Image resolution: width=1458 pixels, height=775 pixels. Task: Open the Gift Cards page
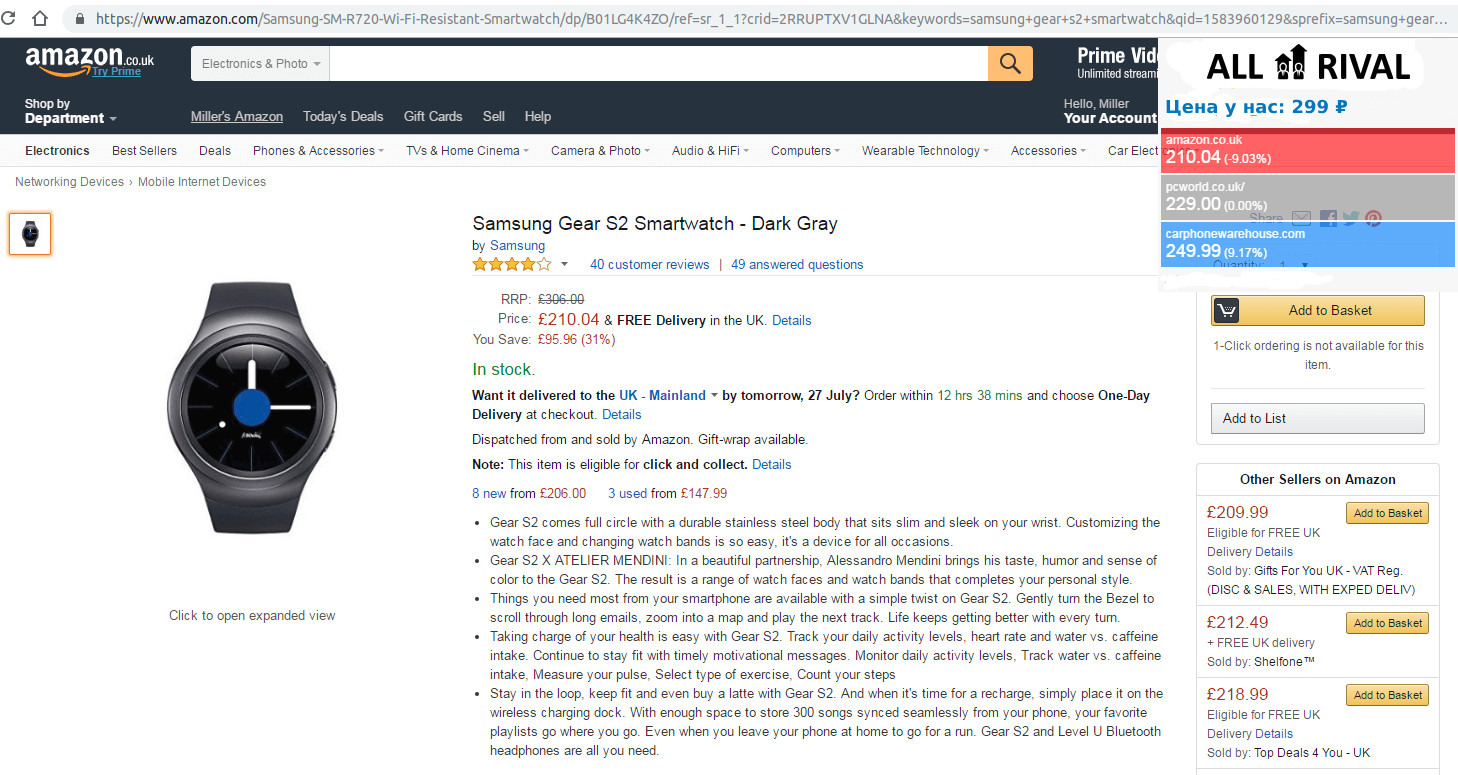point(433,116)
